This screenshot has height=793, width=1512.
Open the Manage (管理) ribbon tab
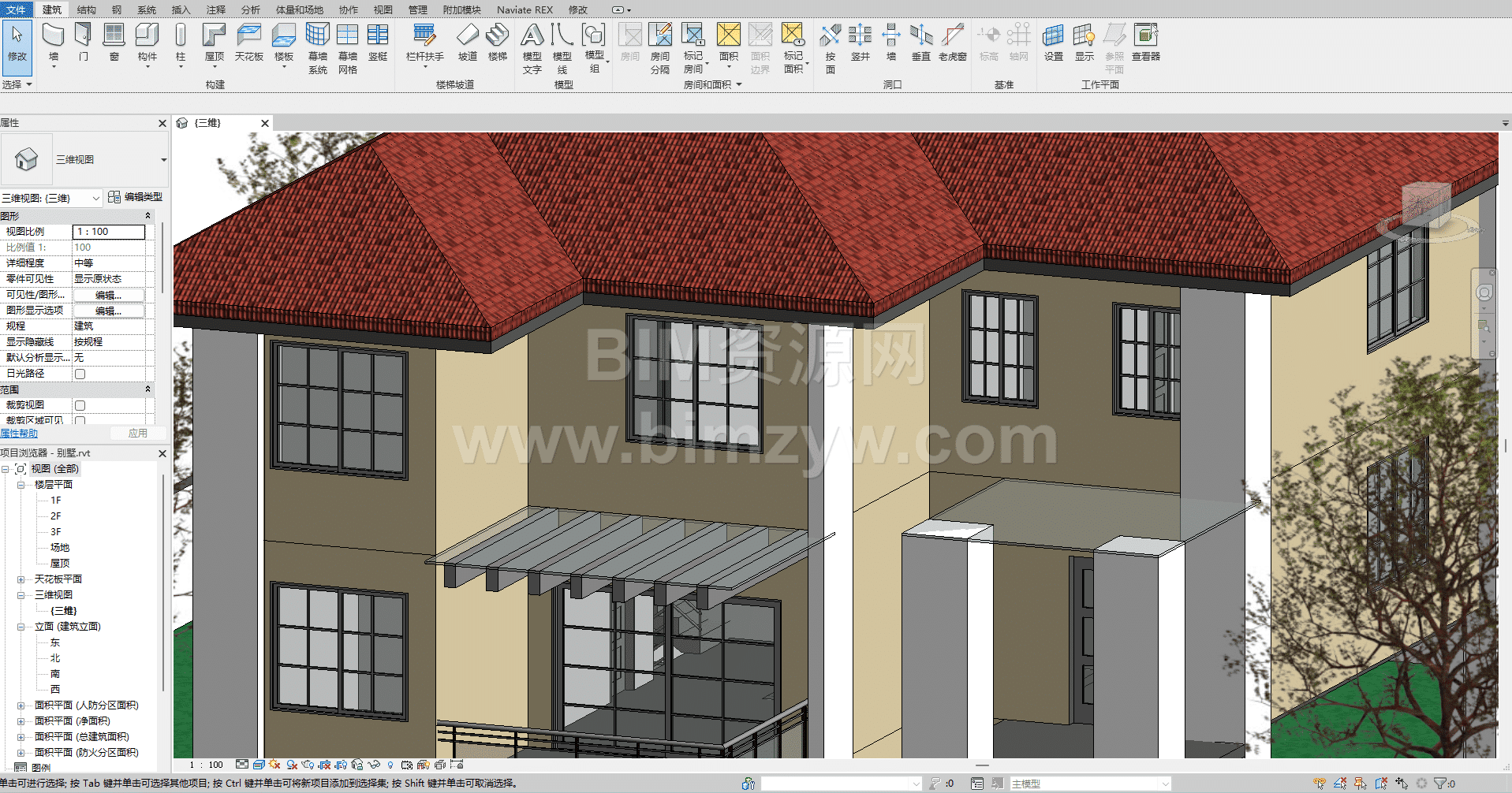pos(418,9)
